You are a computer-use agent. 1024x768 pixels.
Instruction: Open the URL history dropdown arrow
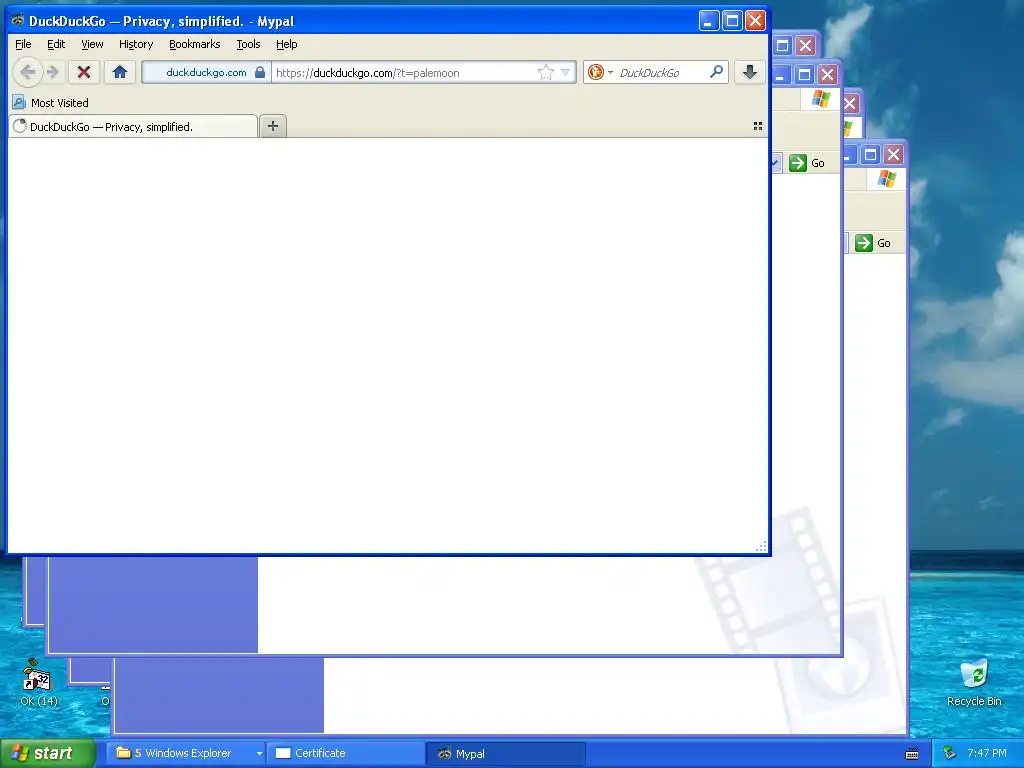click(566, 72)
